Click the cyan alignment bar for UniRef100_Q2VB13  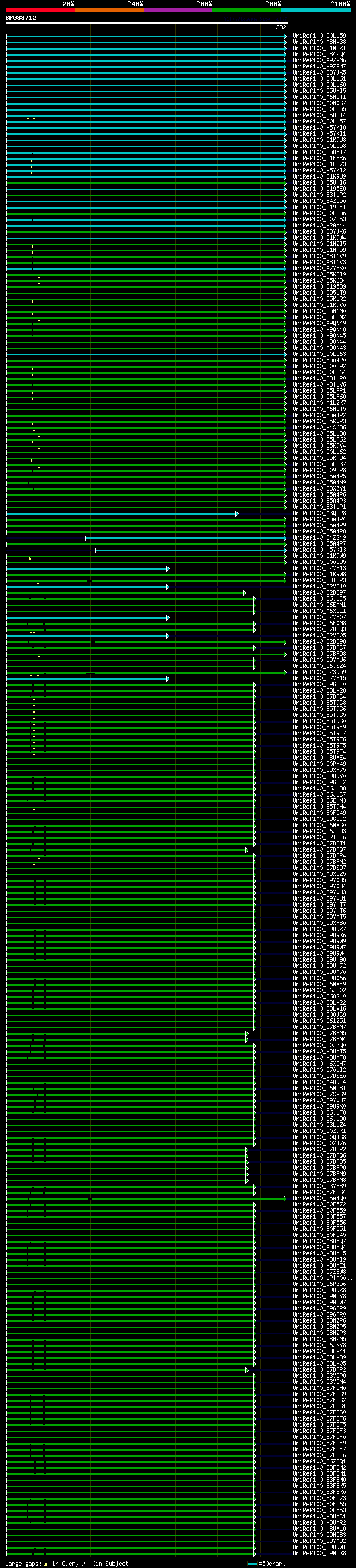[88, 568]
